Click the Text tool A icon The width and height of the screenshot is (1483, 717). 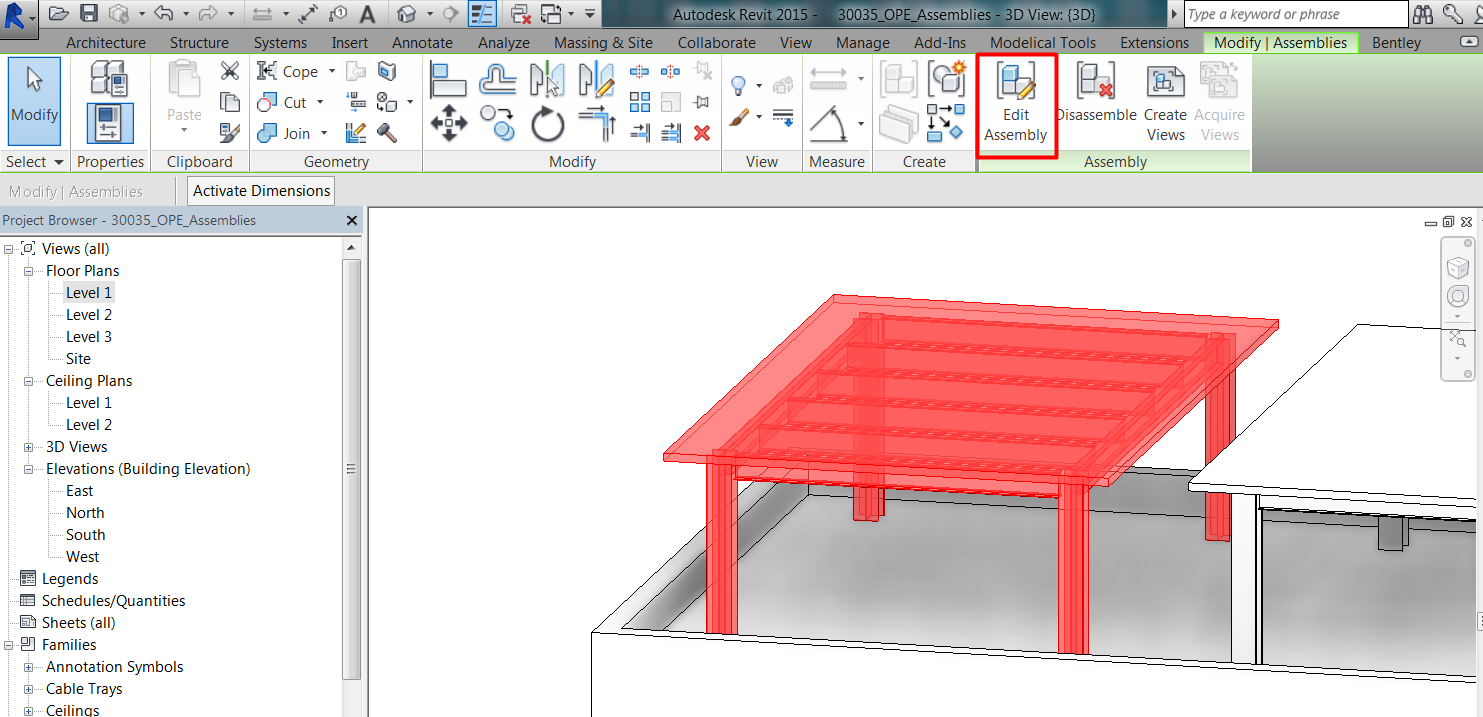(367, 14)
